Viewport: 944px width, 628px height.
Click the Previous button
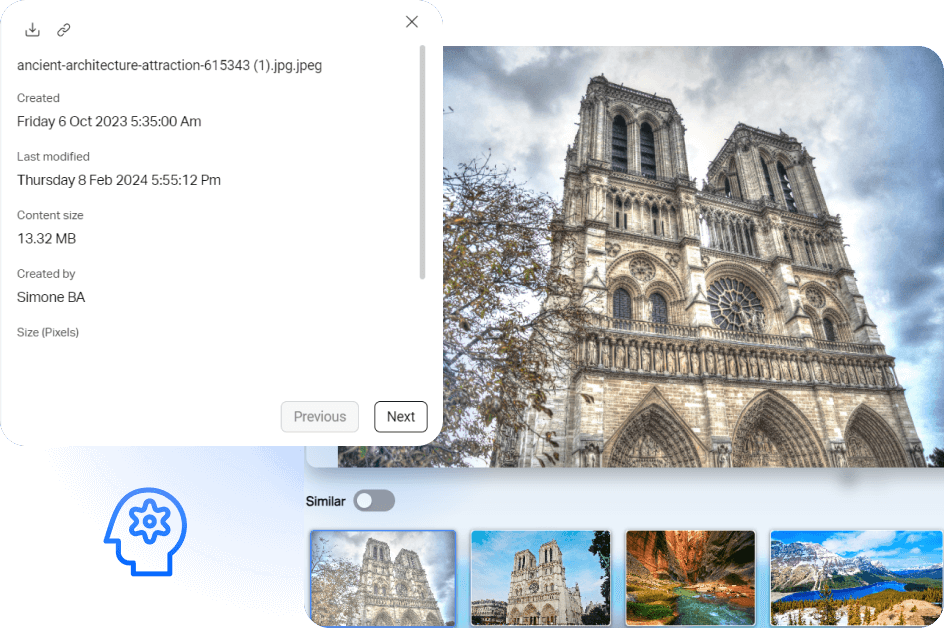tap(319, 417)
